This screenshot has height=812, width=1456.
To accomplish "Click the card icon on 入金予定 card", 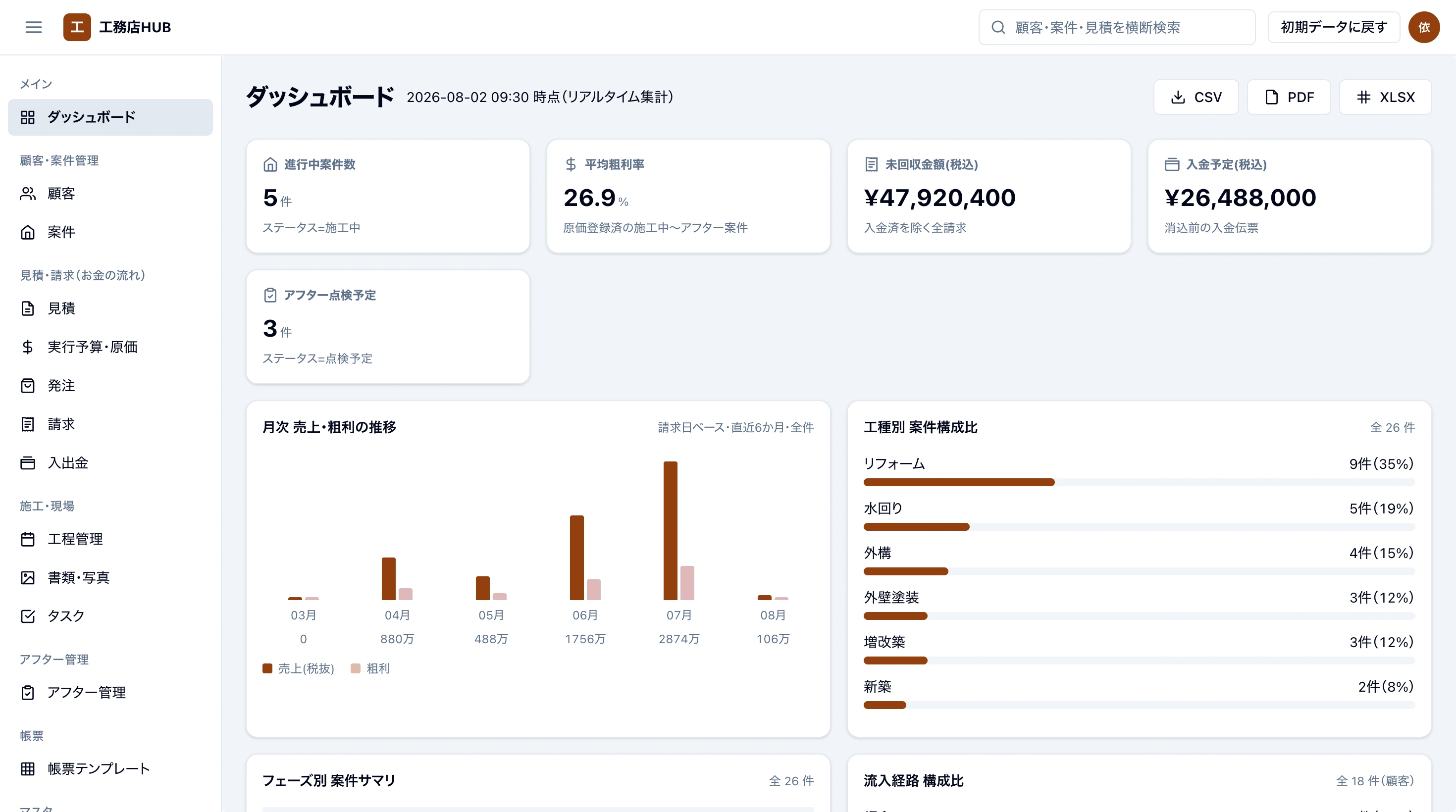I will pyautogui.click(x=1172, y=164).
